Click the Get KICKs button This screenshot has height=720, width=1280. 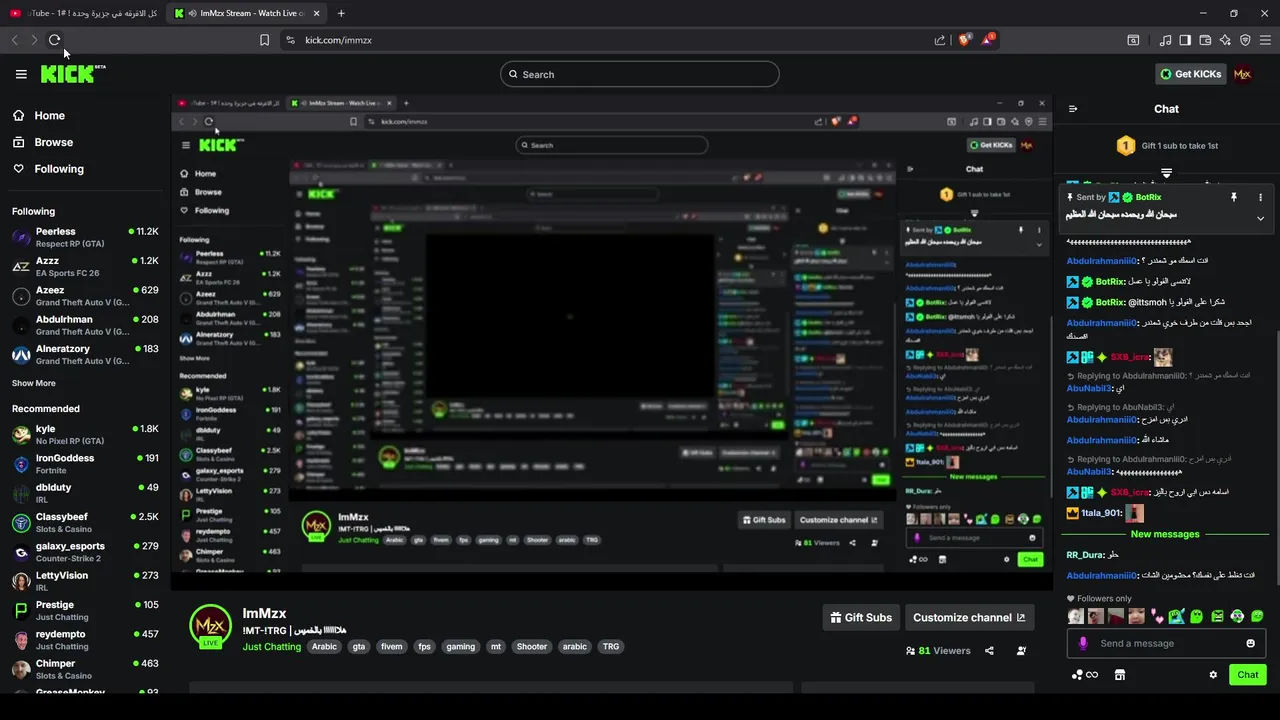(1190, 74)
